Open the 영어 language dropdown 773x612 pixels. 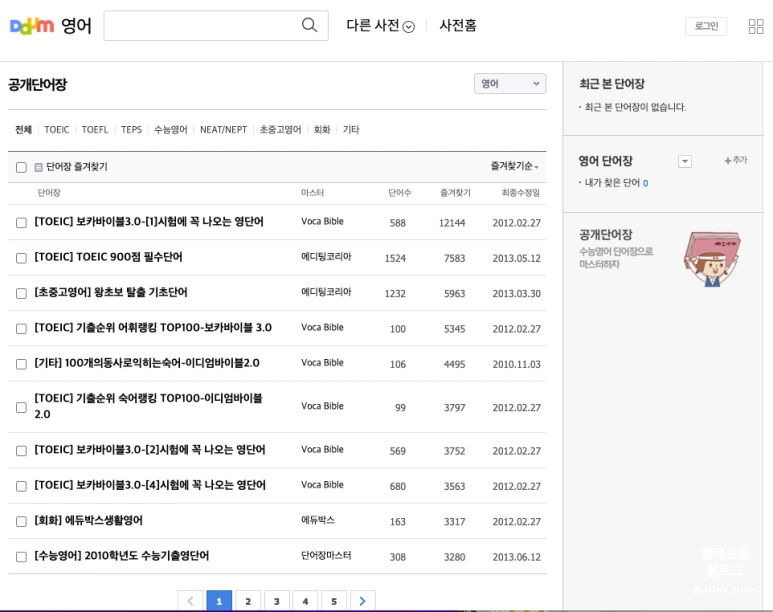[x=510, y=83]
